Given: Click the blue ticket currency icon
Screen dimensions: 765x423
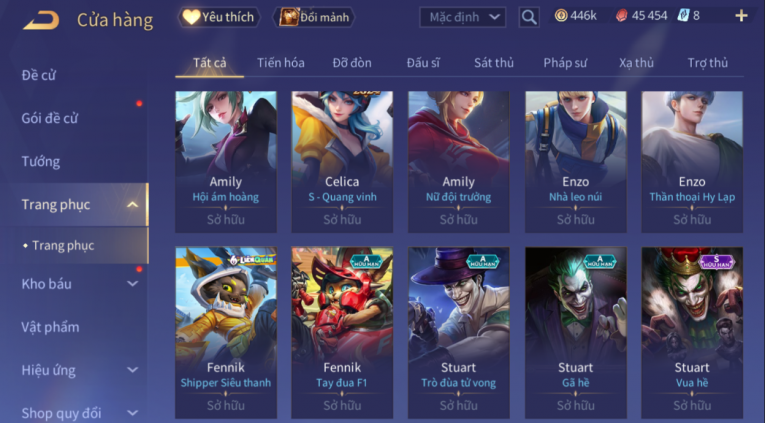Looking at the screenshot, I should point(683,16).
